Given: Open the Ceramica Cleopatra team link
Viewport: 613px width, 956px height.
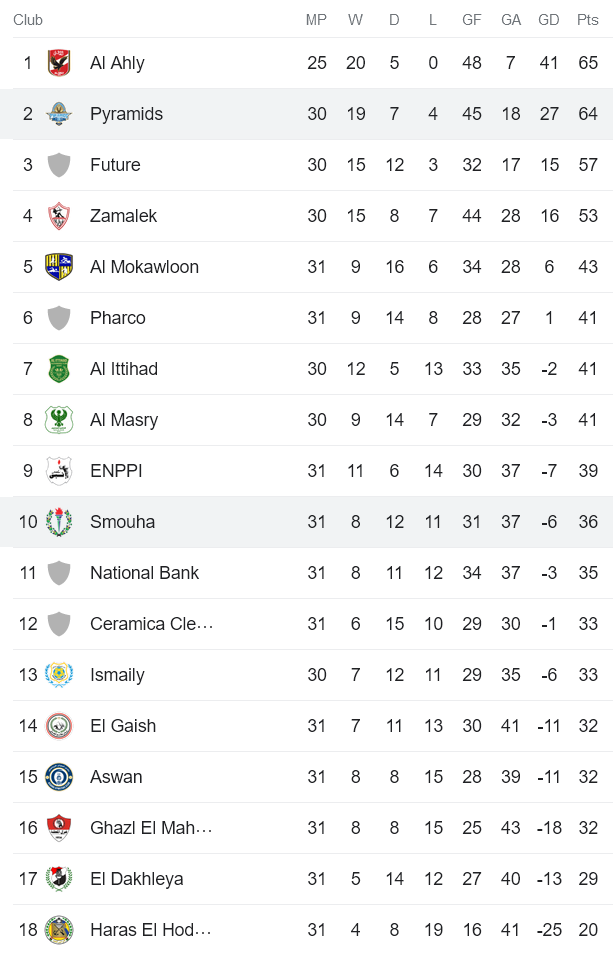Looking at the screenshot, I should pos(151,624).
